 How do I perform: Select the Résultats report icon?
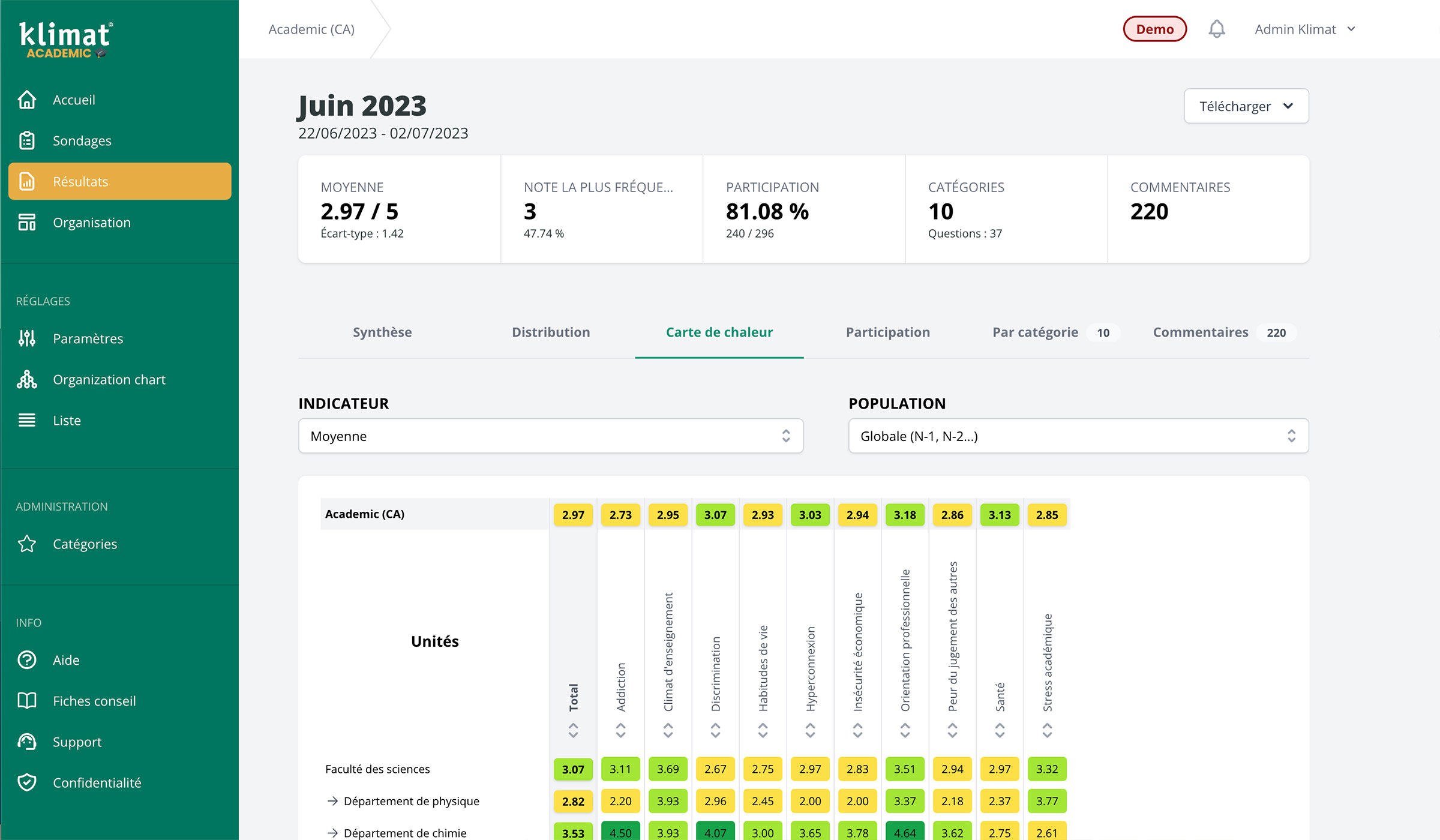[27, 181]
